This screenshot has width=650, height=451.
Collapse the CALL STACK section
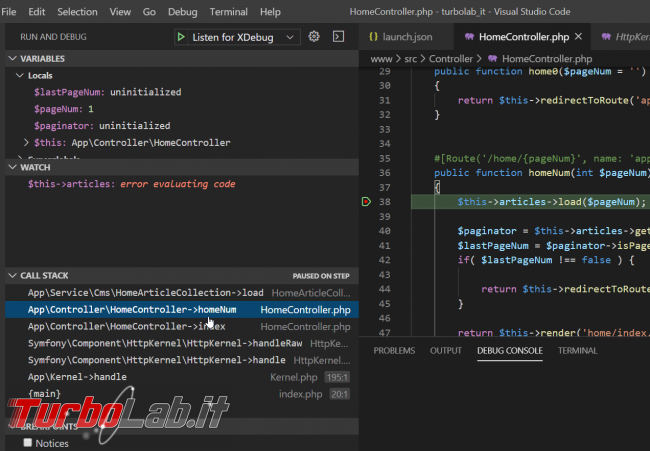pos(12,276)
